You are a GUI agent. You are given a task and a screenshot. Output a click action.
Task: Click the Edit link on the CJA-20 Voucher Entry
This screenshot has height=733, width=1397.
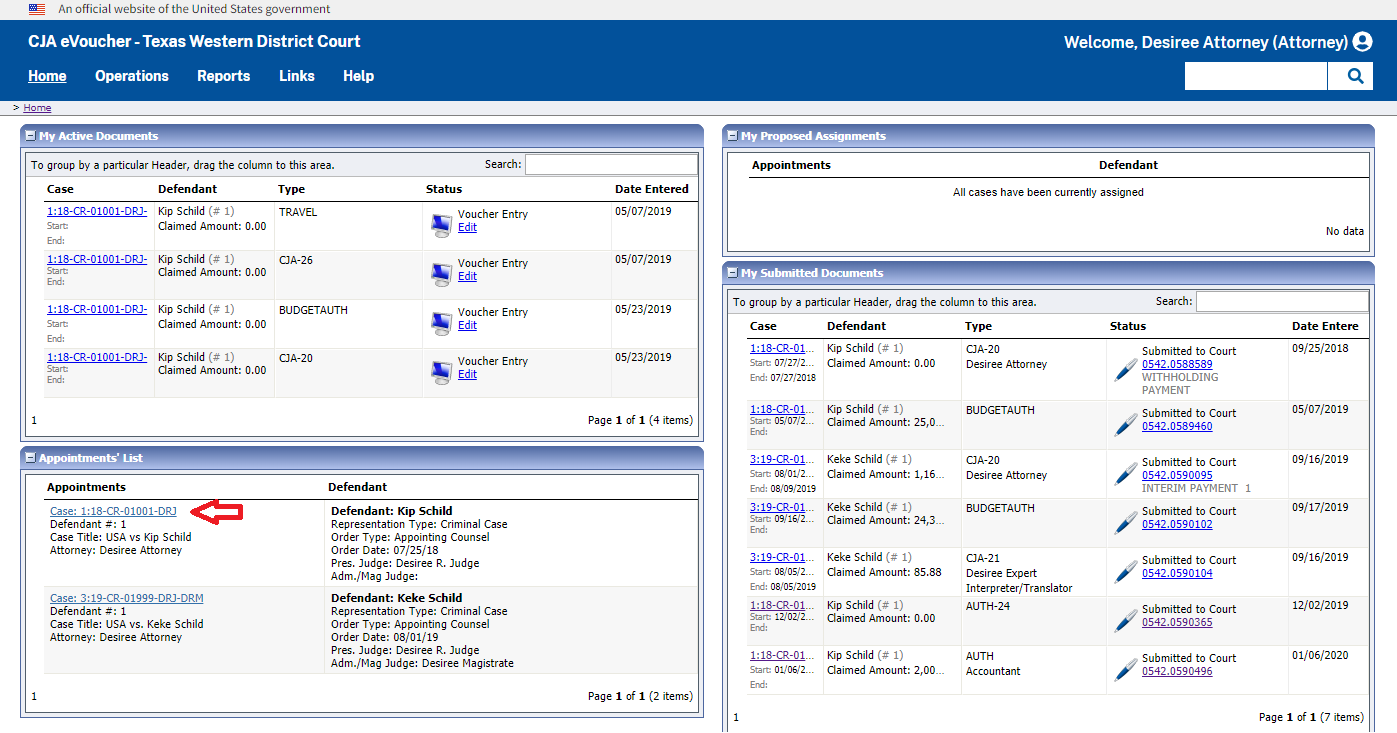[x=467, y=373]
